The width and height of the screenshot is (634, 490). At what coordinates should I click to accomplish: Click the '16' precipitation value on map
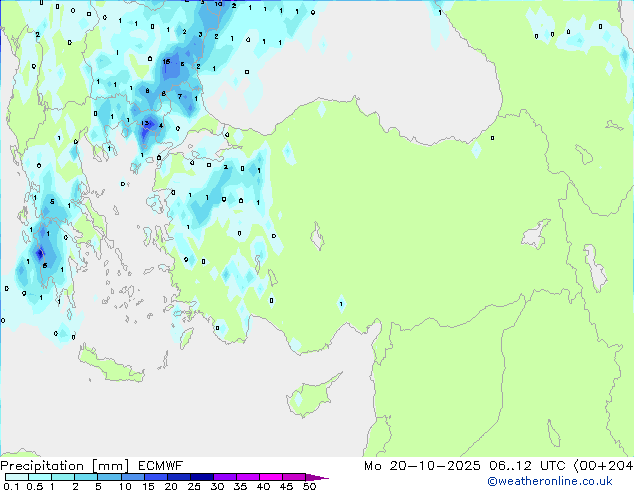point(166,61)
